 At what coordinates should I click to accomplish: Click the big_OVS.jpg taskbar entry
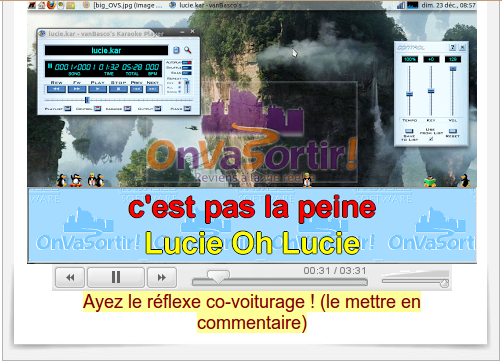pyautogui.click(x=123, y=5)
